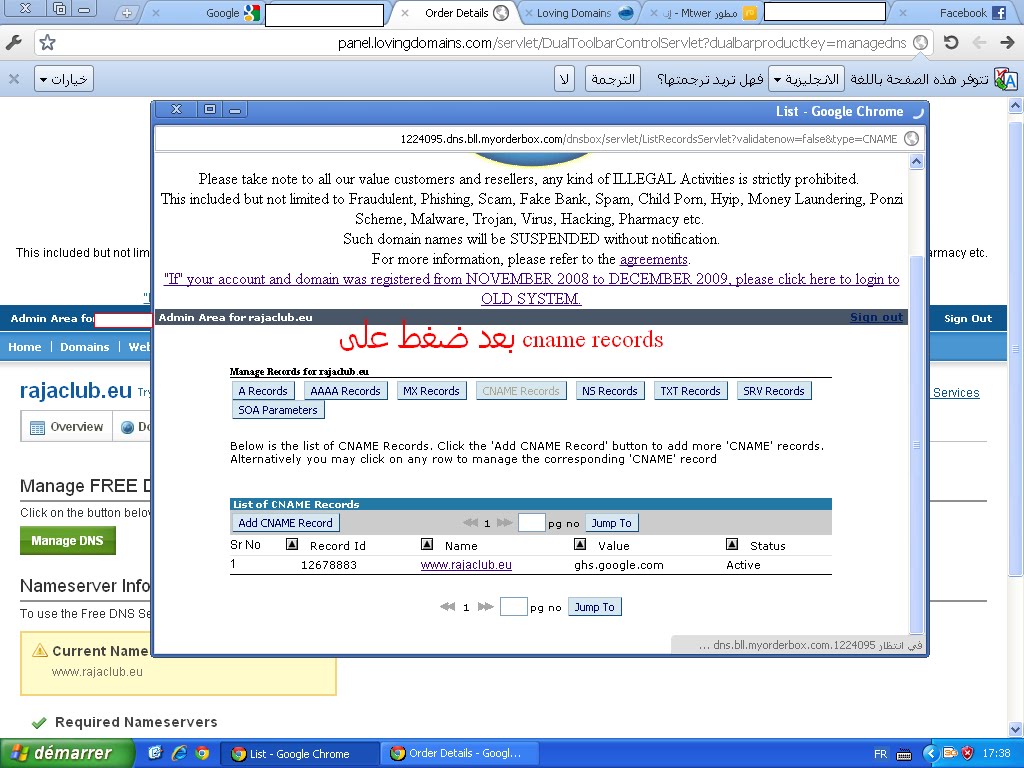Click the démarrer start button

point(67,753)
